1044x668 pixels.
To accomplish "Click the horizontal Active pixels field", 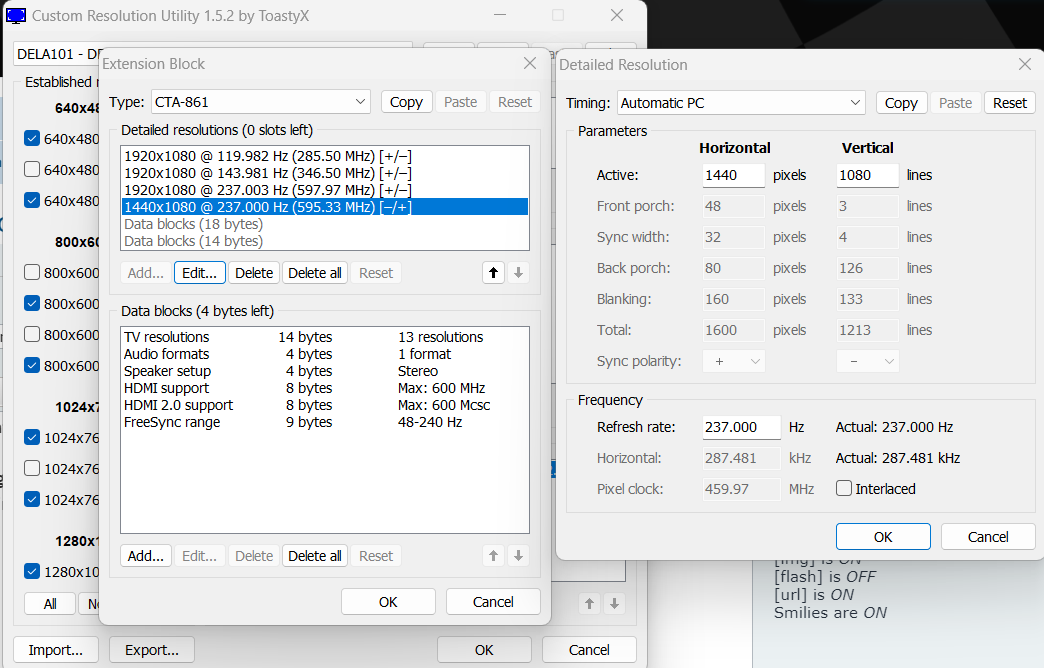I will (x=733, y=175).
